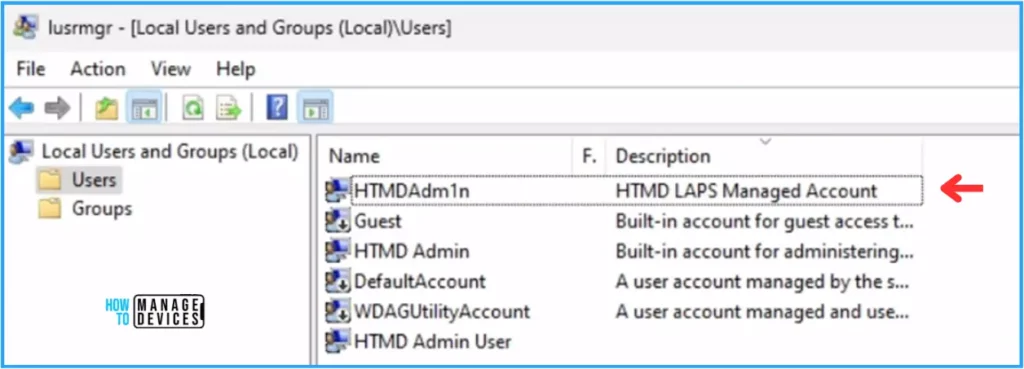Image resolution: width=1024 pixels, height=369 pixels.
Task: Select Users node in console tree
Action: pos(93,180)
